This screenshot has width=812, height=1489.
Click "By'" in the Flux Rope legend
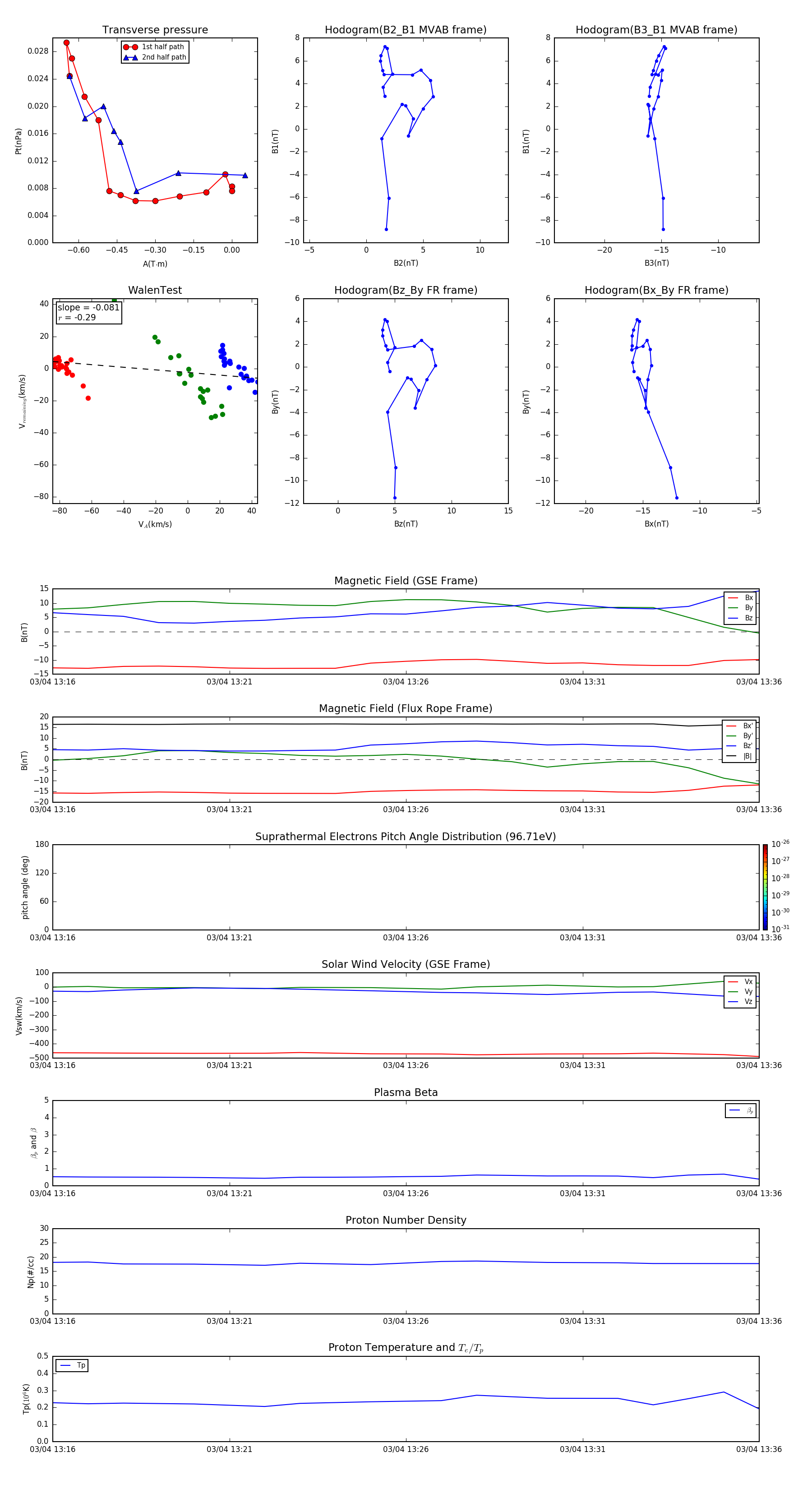pos(748,736)
